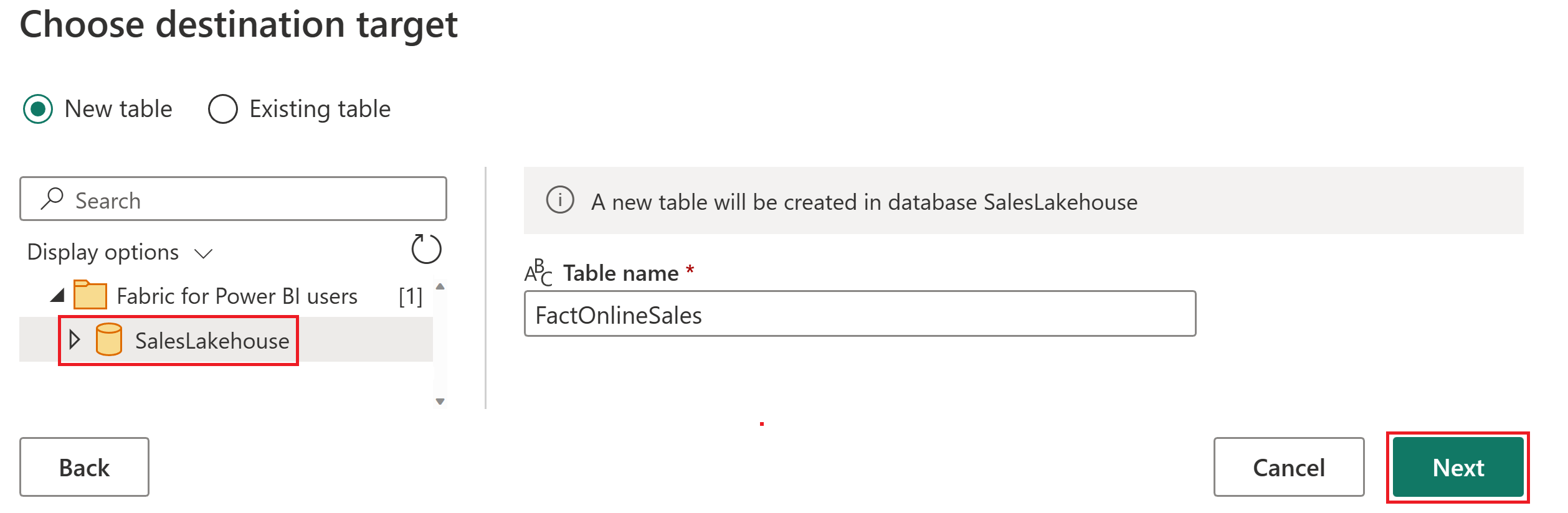Viewport: 1568px width, 513px height.
Task: Click the Back button
Action: click(84, 467)
